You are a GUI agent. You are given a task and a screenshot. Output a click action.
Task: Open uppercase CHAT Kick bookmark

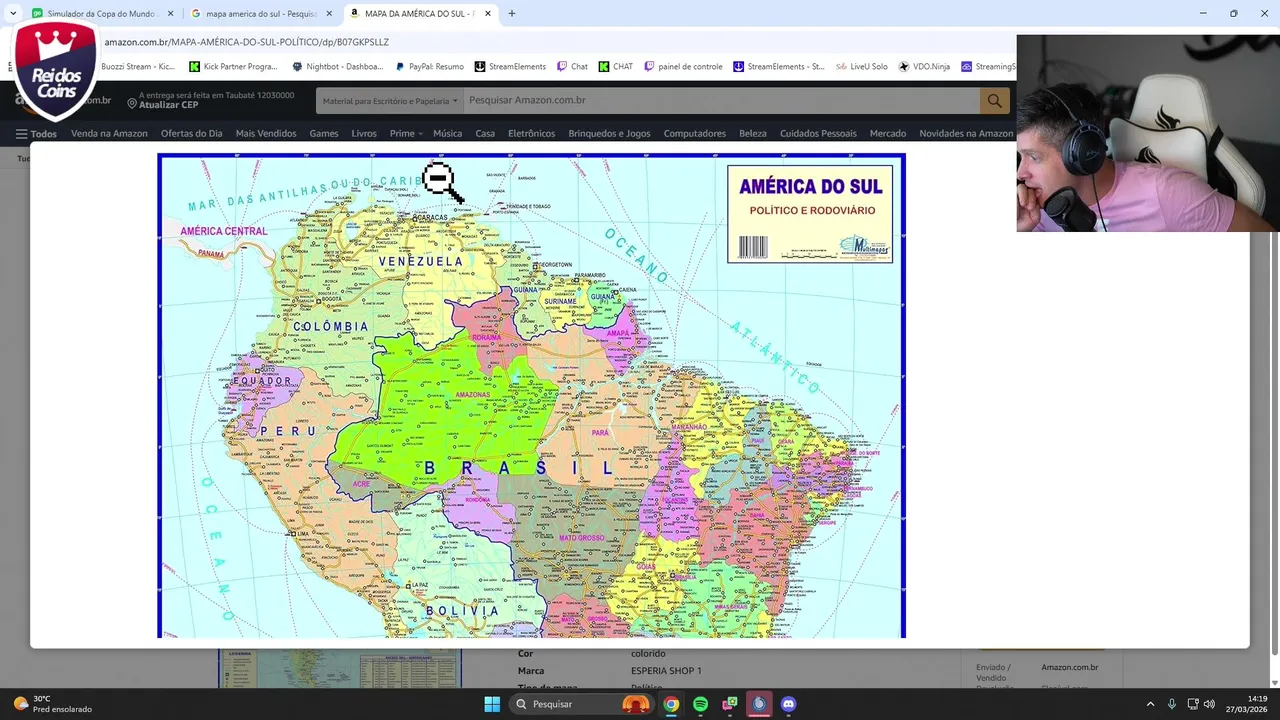click(x=616, y=67)
